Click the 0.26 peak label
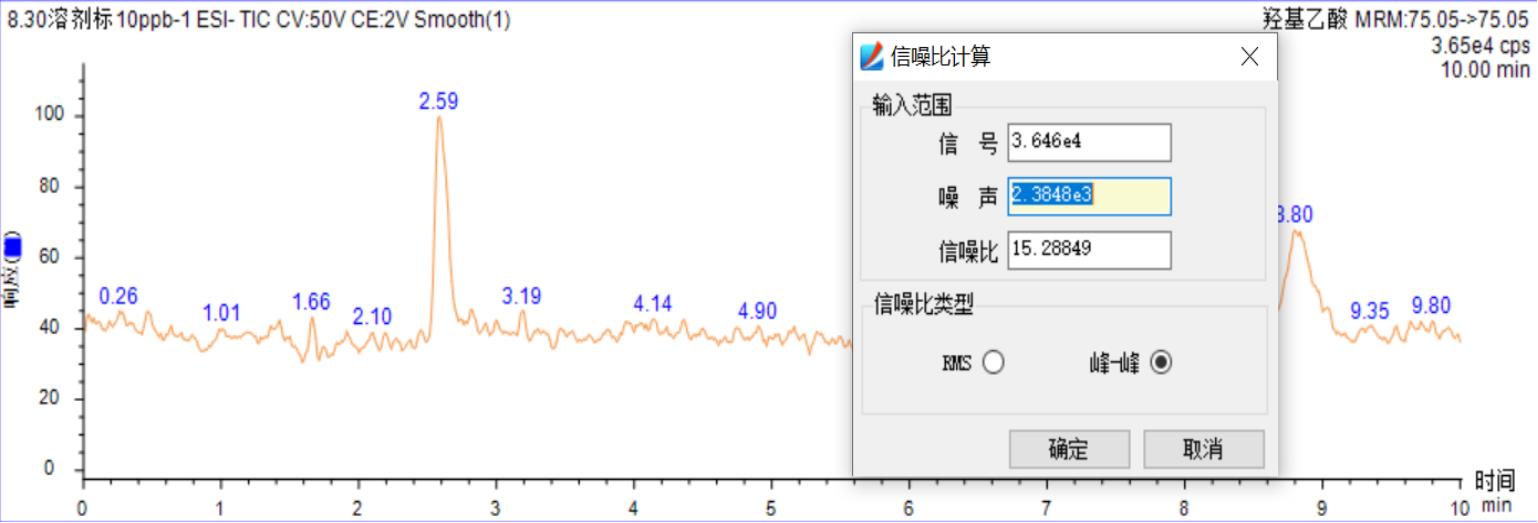 click(x=119, y=296)
